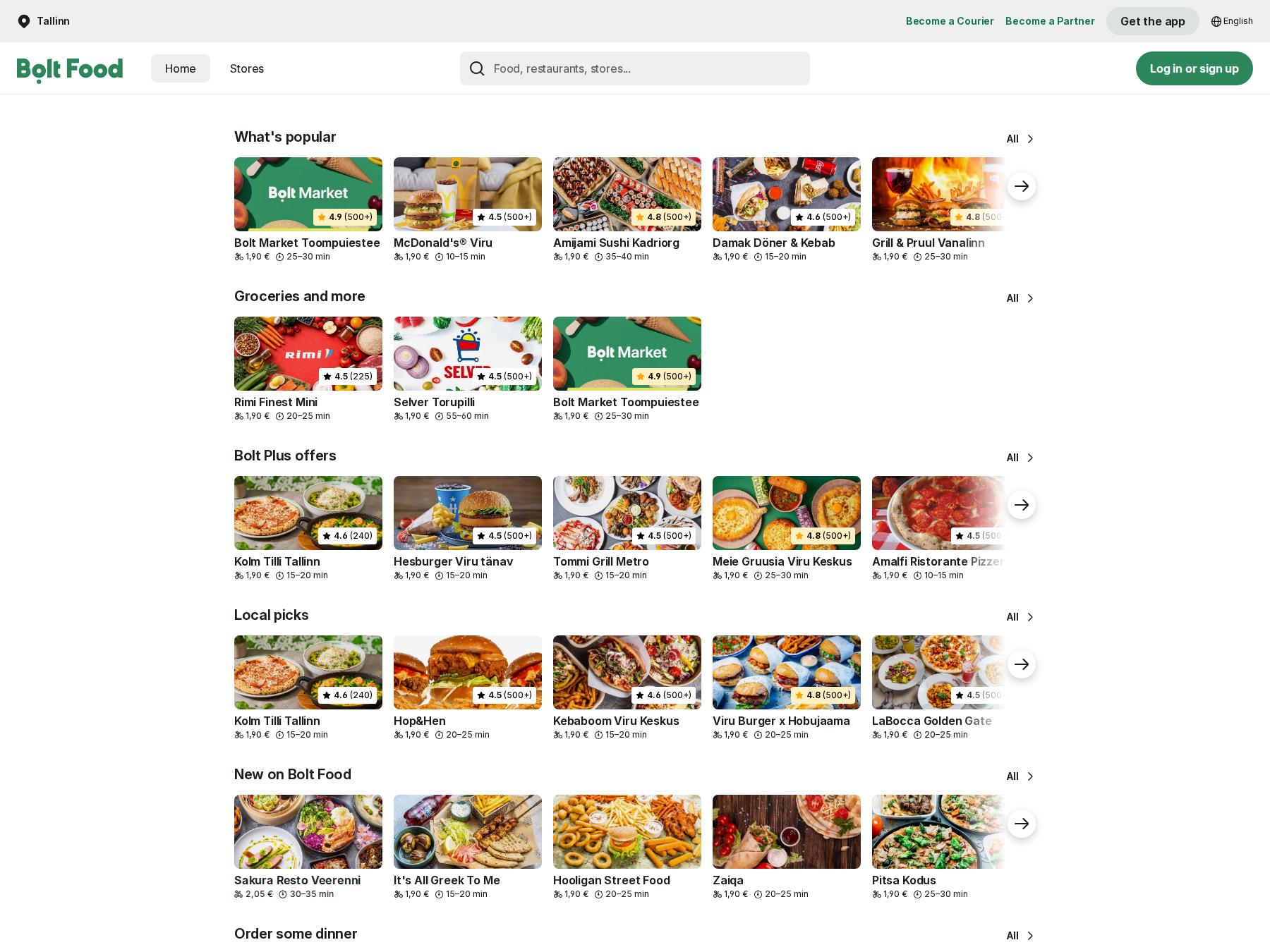Open the Sakura Resto Veerenni thumbnail
Viewport: 1270px width, 952px height.
point(308,831)
